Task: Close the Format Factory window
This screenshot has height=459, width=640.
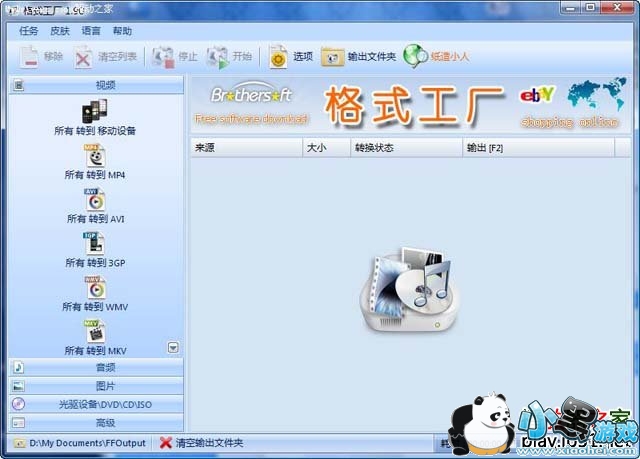Action: 617,7
